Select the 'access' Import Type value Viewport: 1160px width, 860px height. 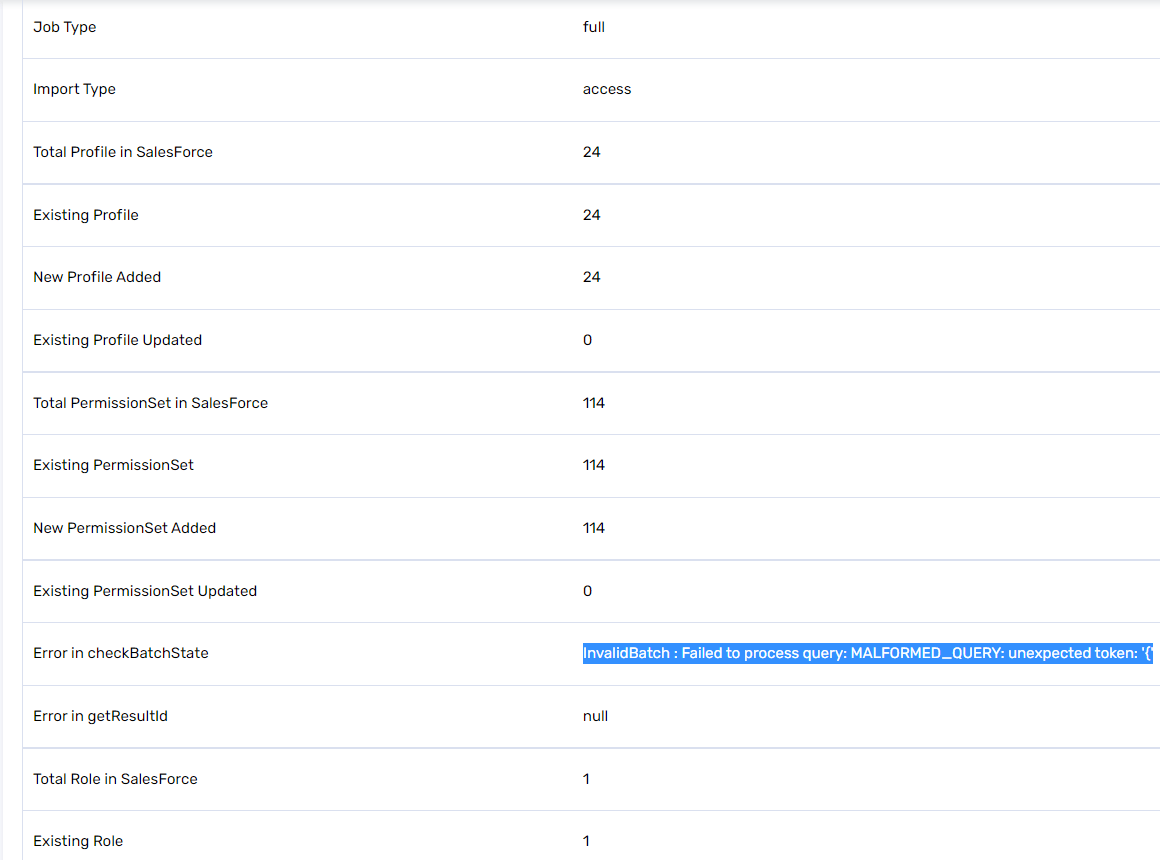[x=607, y=89]
